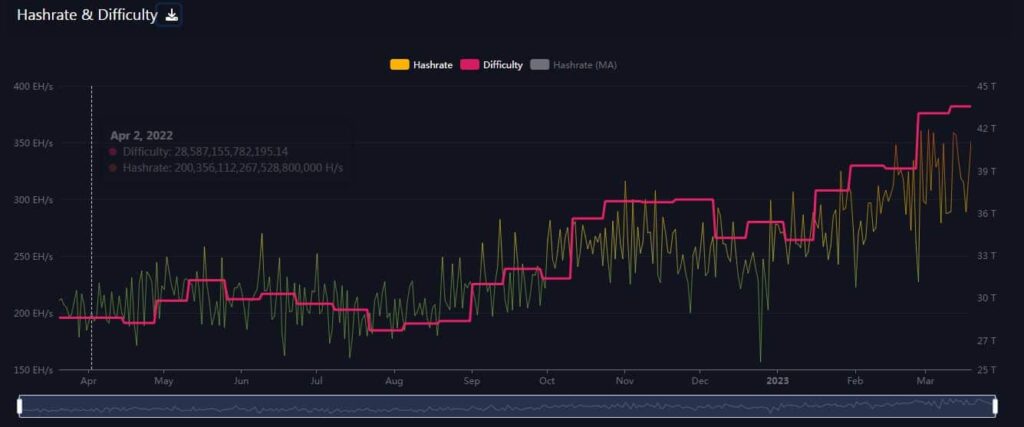This screenshot has width=1024, height=427.
Task: Click the Hashrate value in tooltip
Action: click(232, 168)
